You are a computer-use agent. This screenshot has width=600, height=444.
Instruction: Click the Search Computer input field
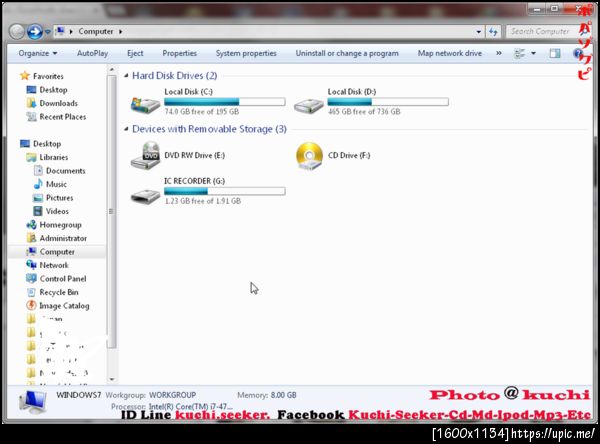coord(541,31)
